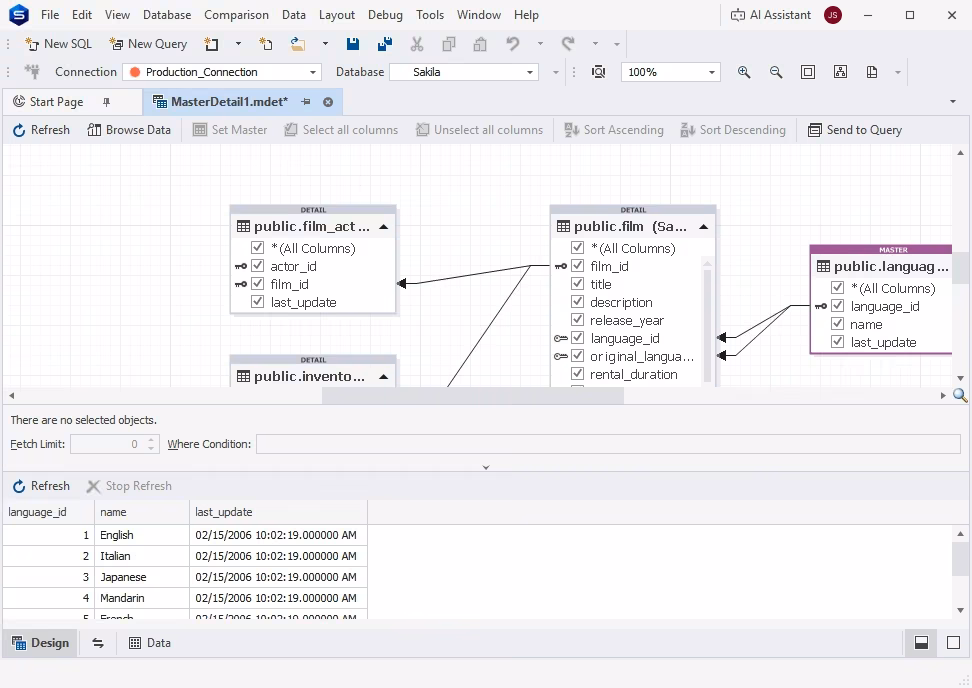Viewport: 972px width, 688px height.
Task: Select the split horizontal layout icon
Action: [x=922, y=643]
